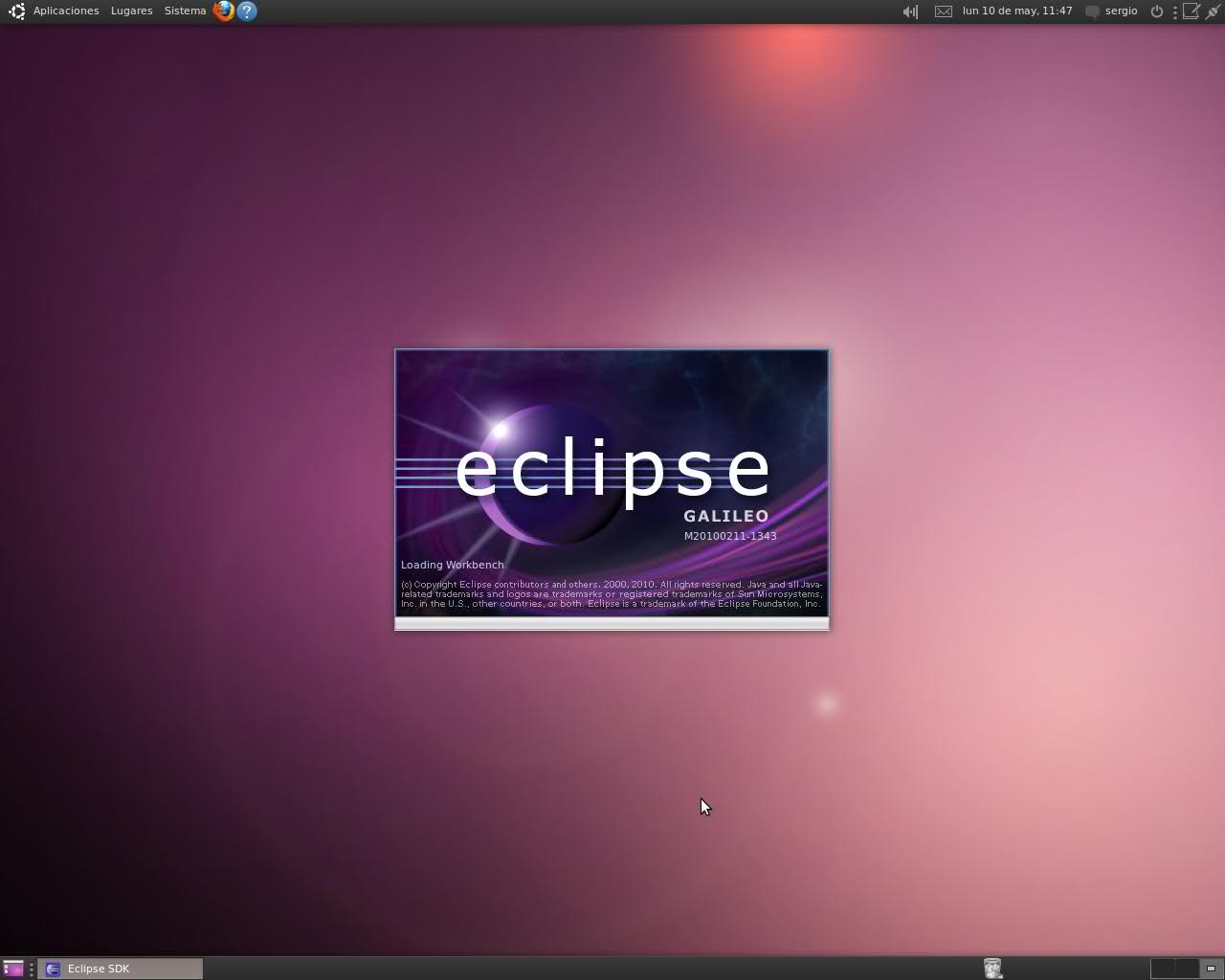Click the Ubuntu logo in the top panel
Viewport: 1225px width, 980px height.
[16, 11]
